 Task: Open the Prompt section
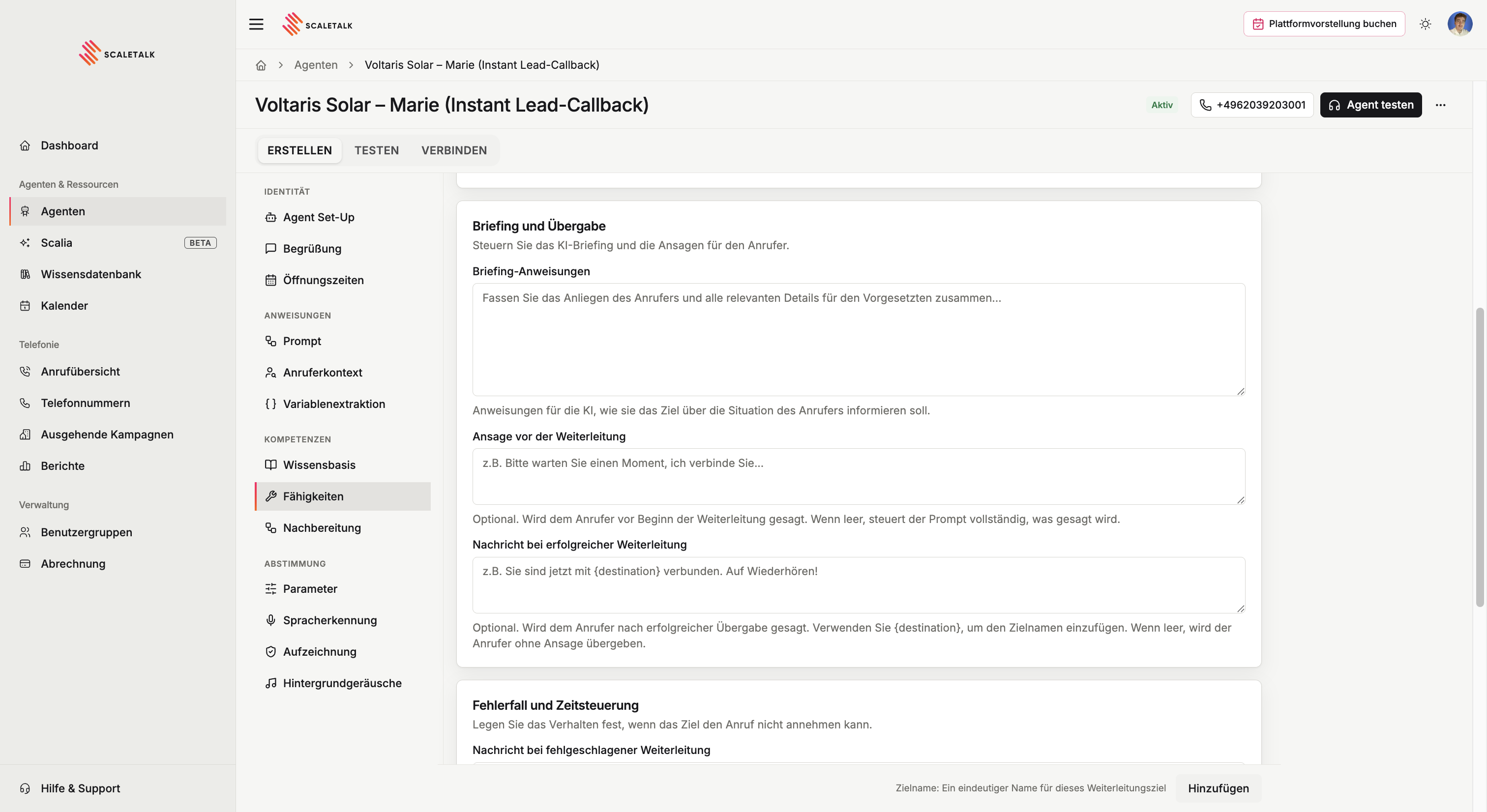click(x=343, y=341)
